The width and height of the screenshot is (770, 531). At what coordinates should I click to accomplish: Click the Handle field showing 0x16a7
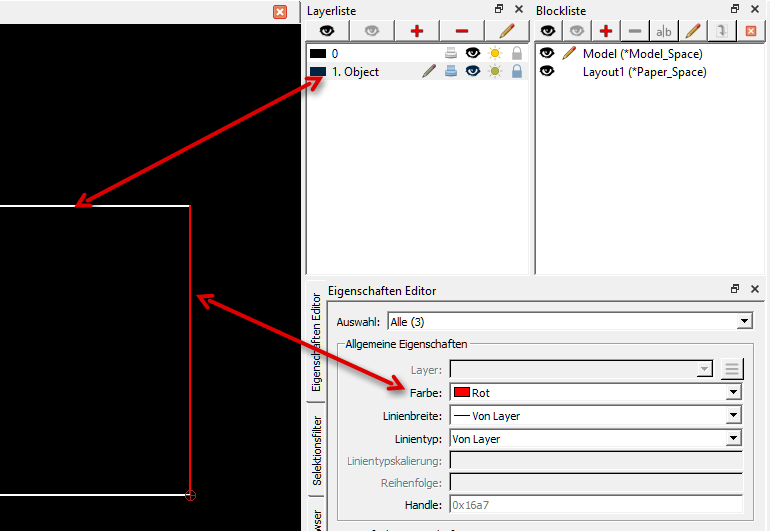[x=596, y=504]
